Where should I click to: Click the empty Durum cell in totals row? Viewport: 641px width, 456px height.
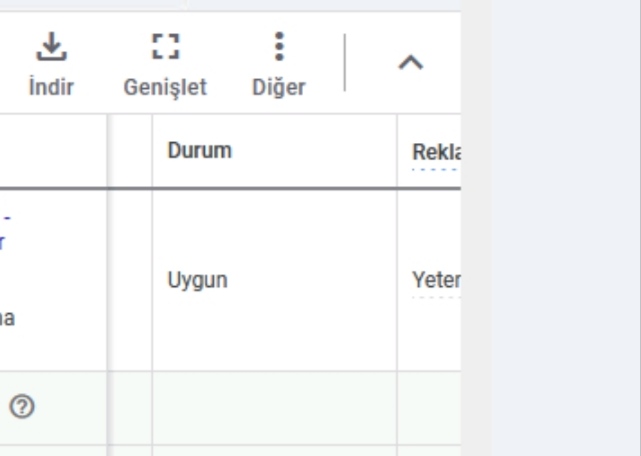click(x=274, y=408)
